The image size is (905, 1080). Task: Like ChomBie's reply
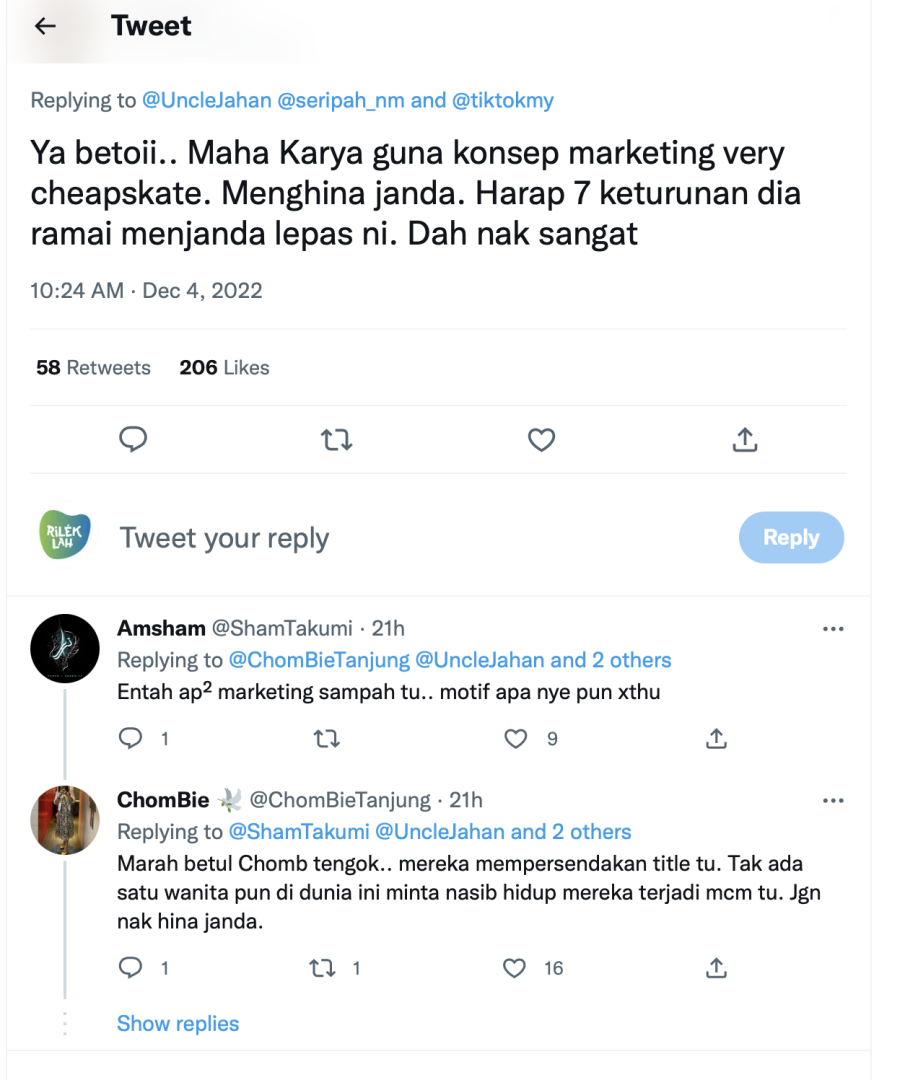[x=515, y=967]
